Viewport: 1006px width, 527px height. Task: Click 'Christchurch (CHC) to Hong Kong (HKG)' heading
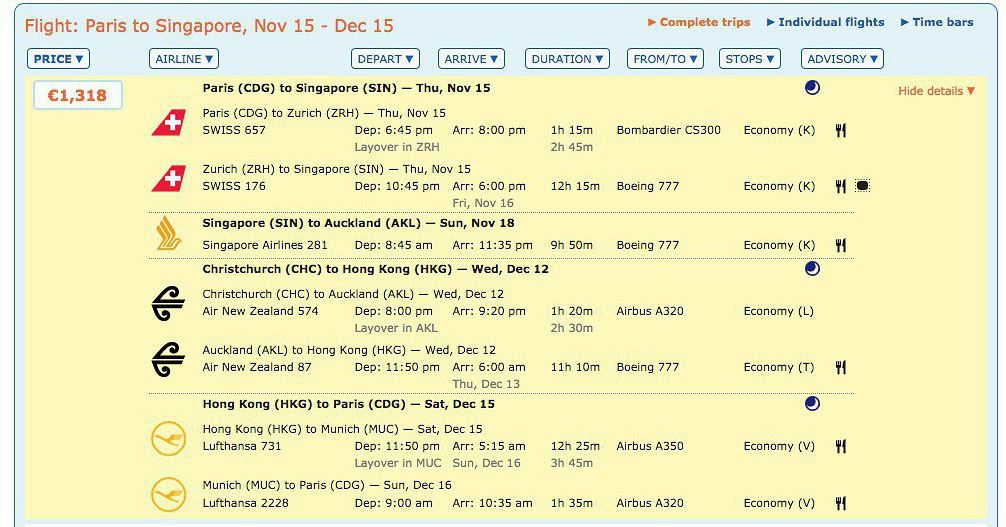[x=327, y=269]
